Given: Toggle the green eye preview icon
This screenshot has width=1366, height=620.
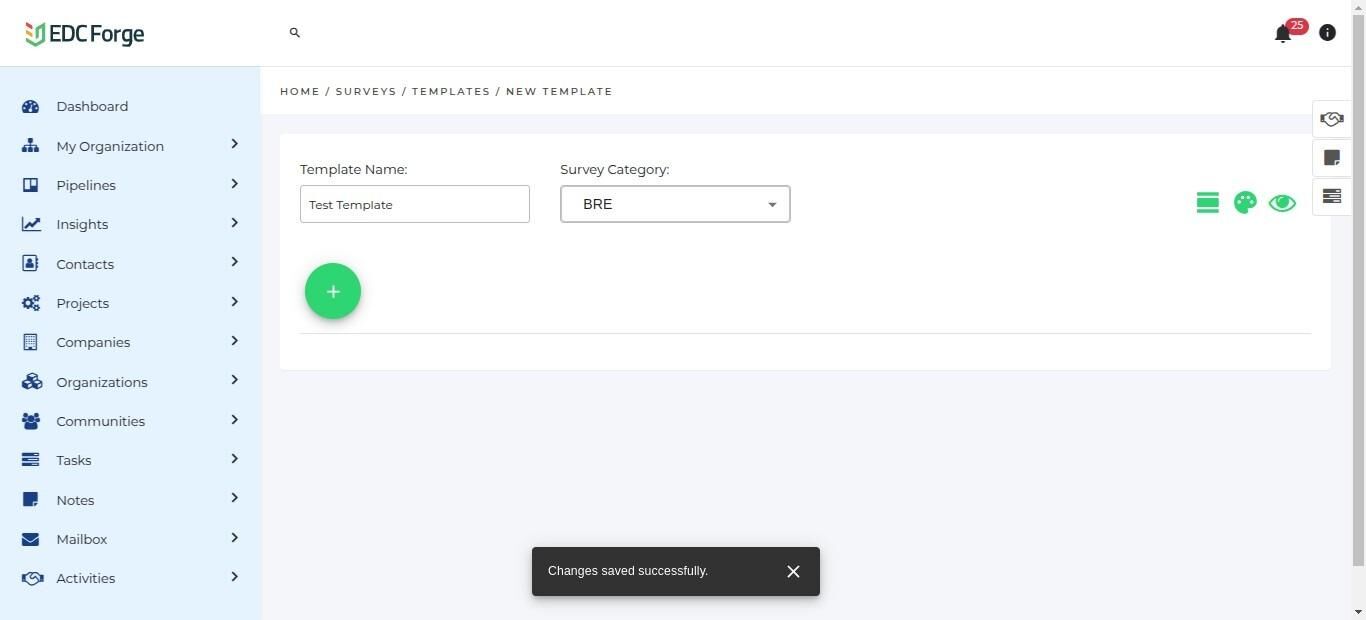Looking at the screenshot, I should pos(1282,203).
